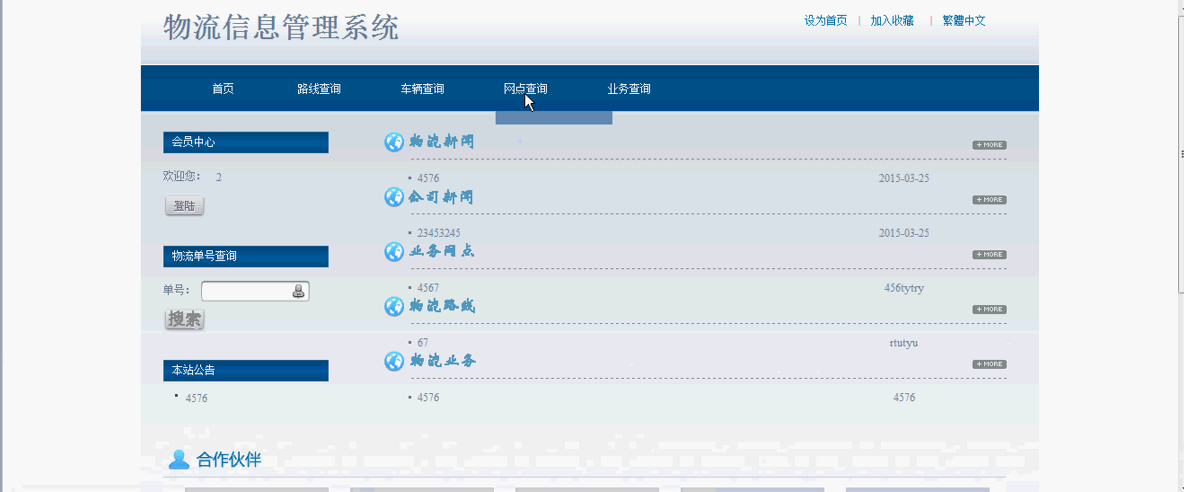Switch to 繁體中文 language
Viewport: 1184px width, 492px height.
[x=964, y=21]
